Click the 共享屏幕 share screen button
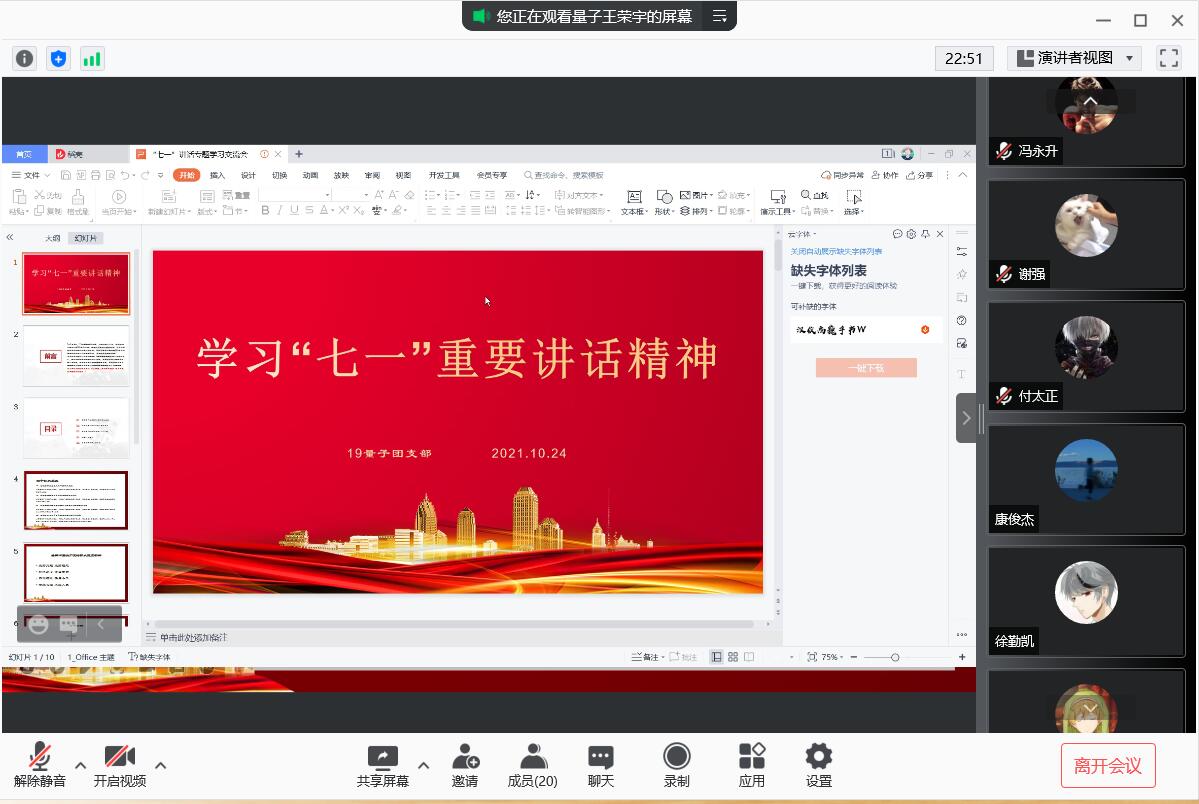Image resolution: width=1199 pixels, height=804 pixels. [x=383, y=765]
